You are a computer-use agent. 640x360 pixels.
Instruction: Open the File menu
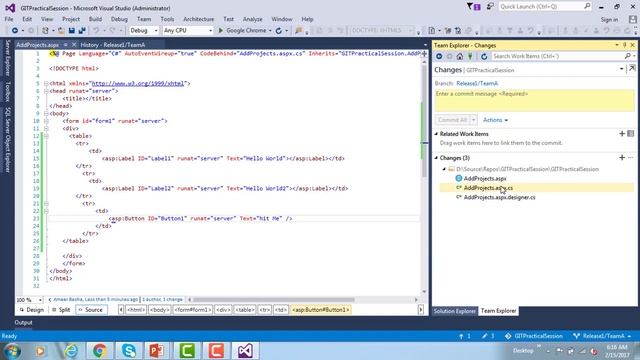coord(9,19)
